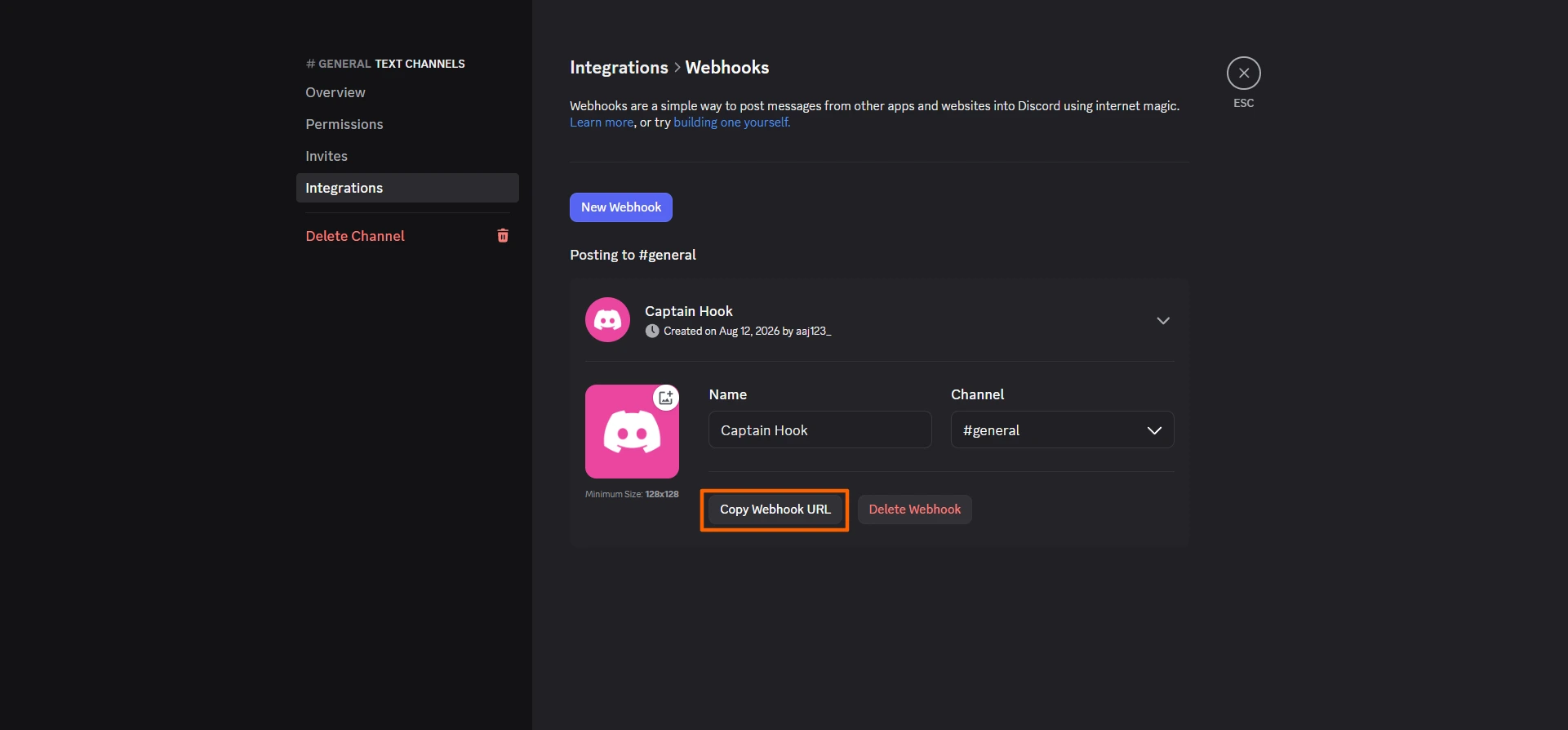Click the Minimum Size: 128x128 note

[632, 494]
